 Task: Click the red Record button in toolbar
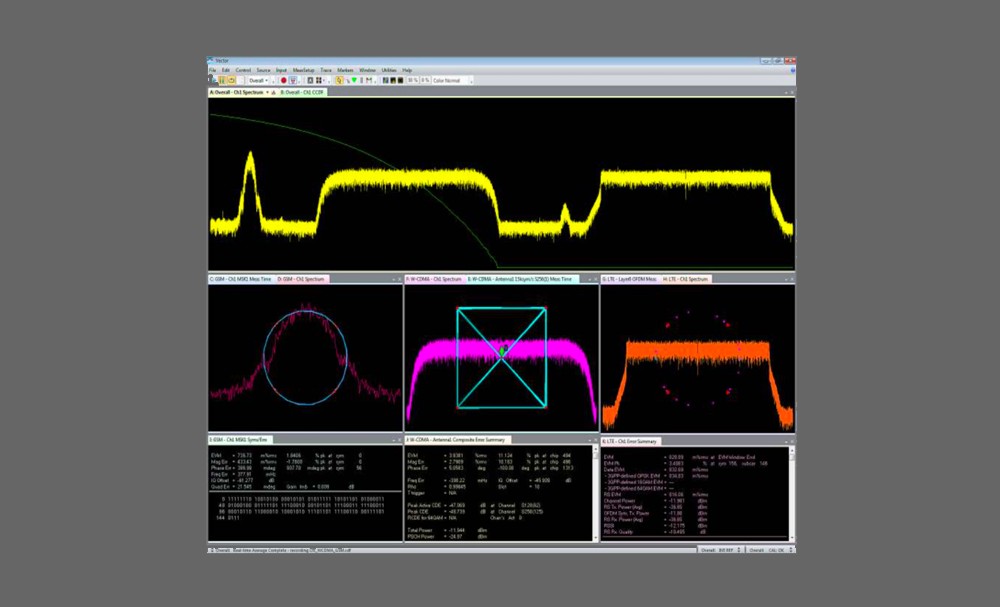pyautogui.click(x=284, y=80)
